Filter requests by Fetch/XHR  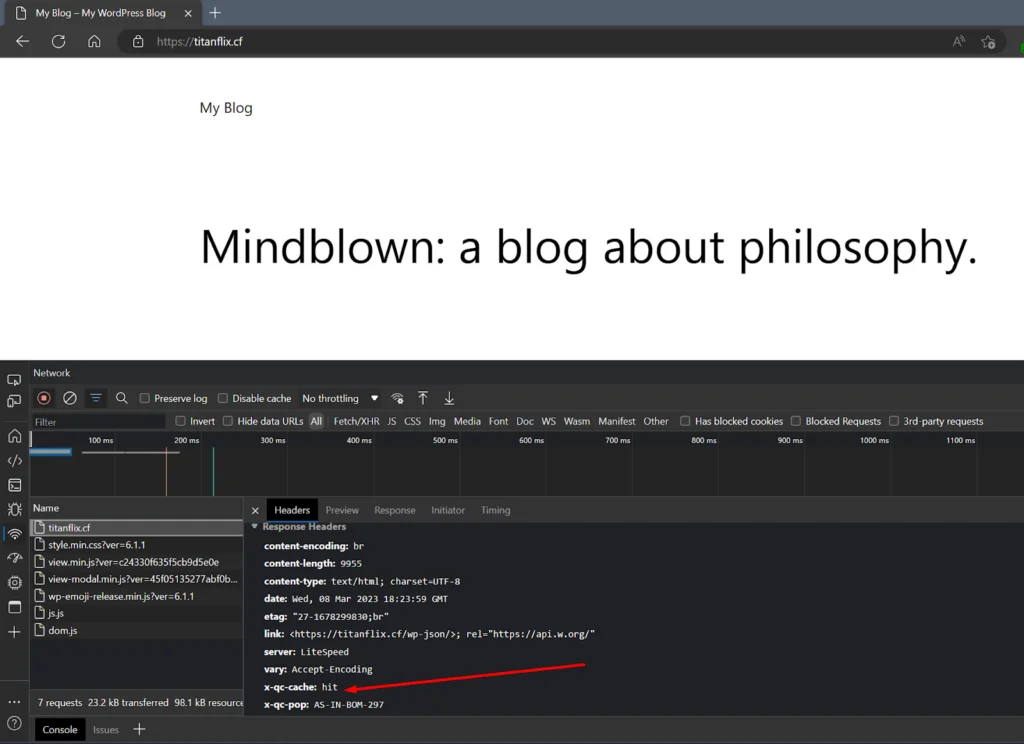[x=356, y=421]
